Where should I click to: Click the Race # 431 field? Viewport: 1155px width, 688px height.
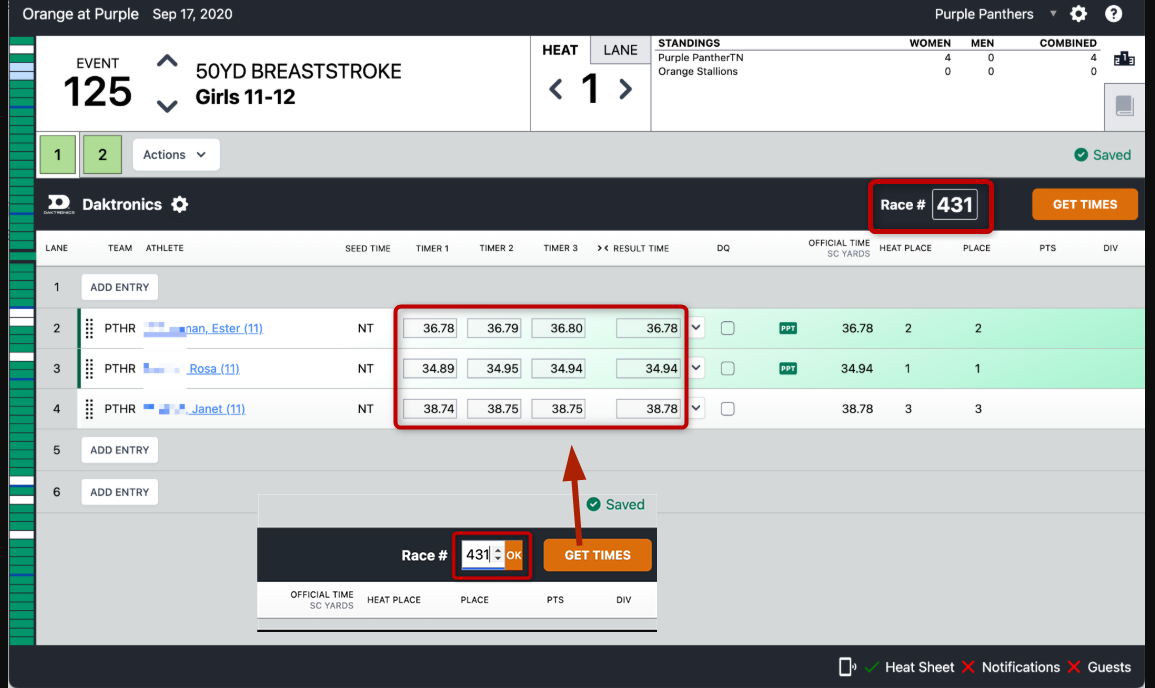point(954,205)
